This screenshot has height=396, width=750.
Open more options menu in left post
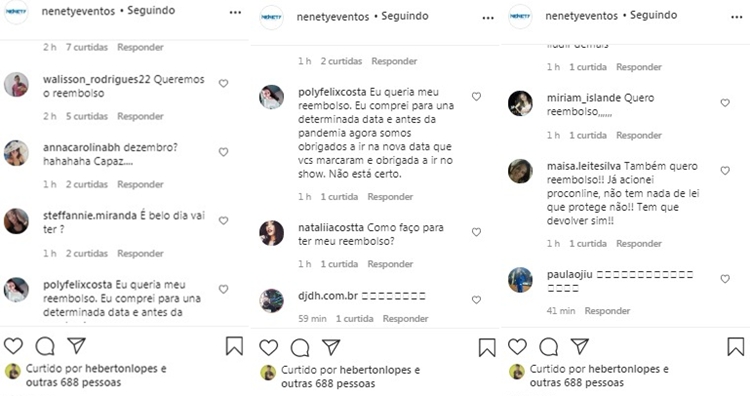click(x=235, y=12)
